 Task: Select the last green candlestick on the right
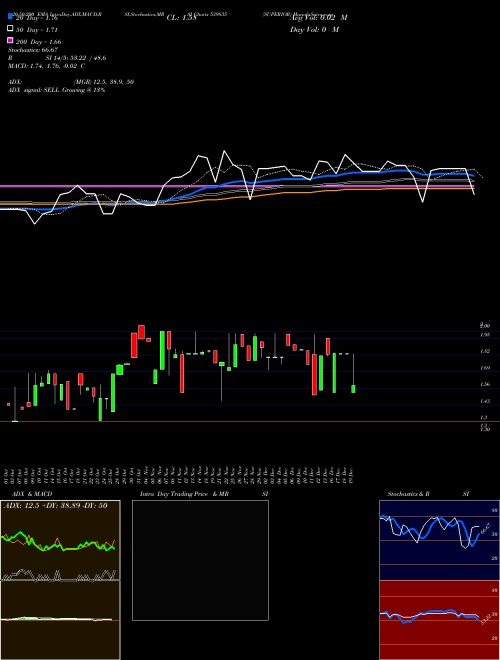(353, 389)
